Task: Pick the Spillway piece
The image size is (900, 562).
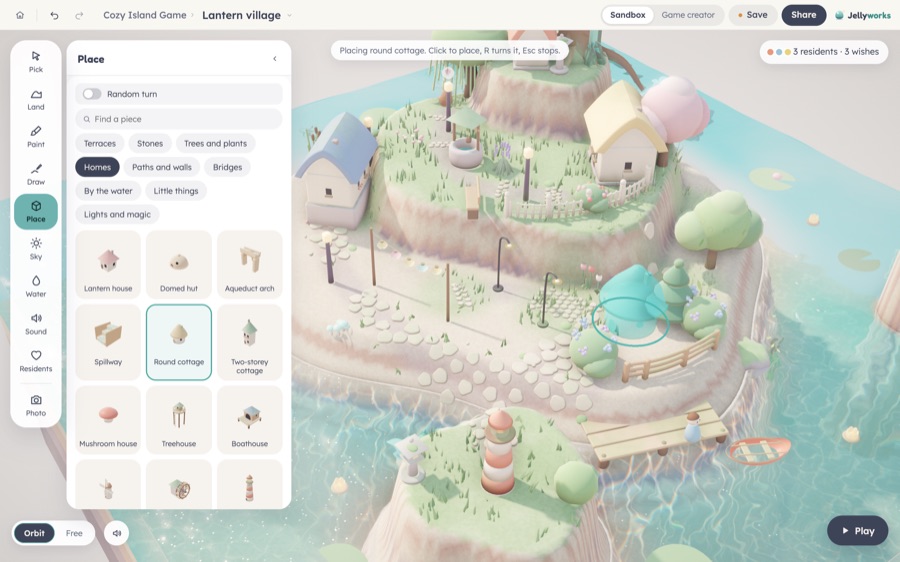Action: point(108,342)
